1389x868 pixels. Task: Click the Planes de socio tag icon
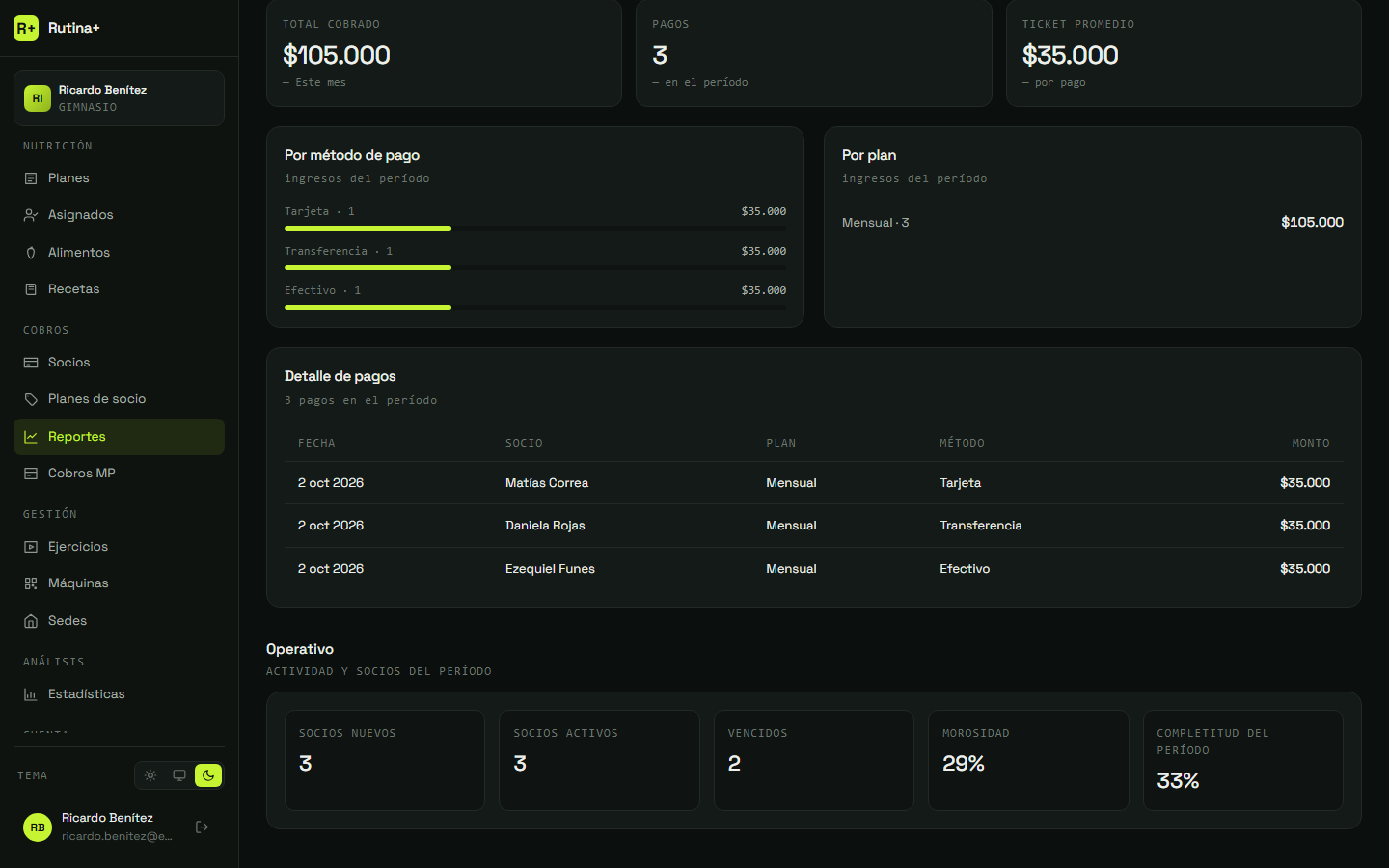(x=31, y=399)
